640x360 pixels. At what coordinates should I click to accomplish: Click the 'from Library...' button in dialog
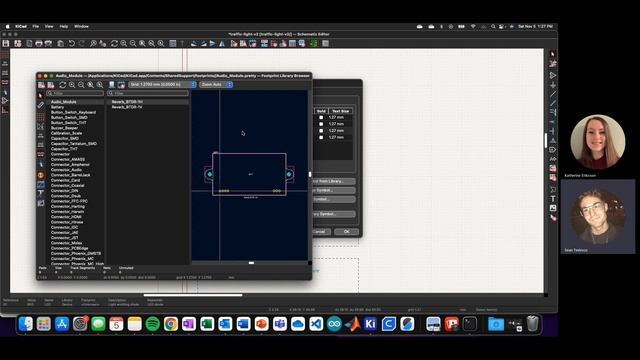pos(333,181)
